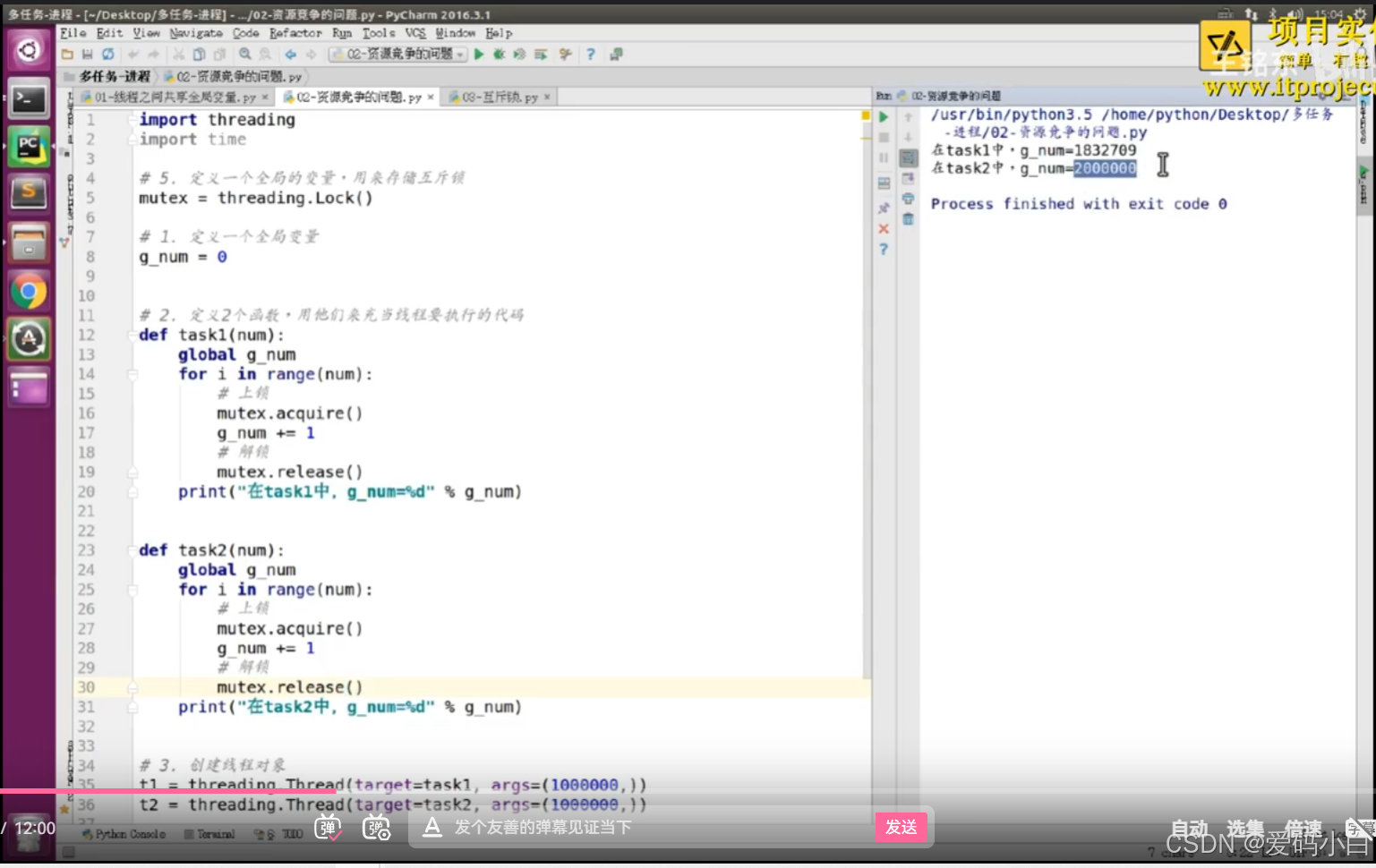Close the 03-互斥锁.py tab

tap(547, 97)
